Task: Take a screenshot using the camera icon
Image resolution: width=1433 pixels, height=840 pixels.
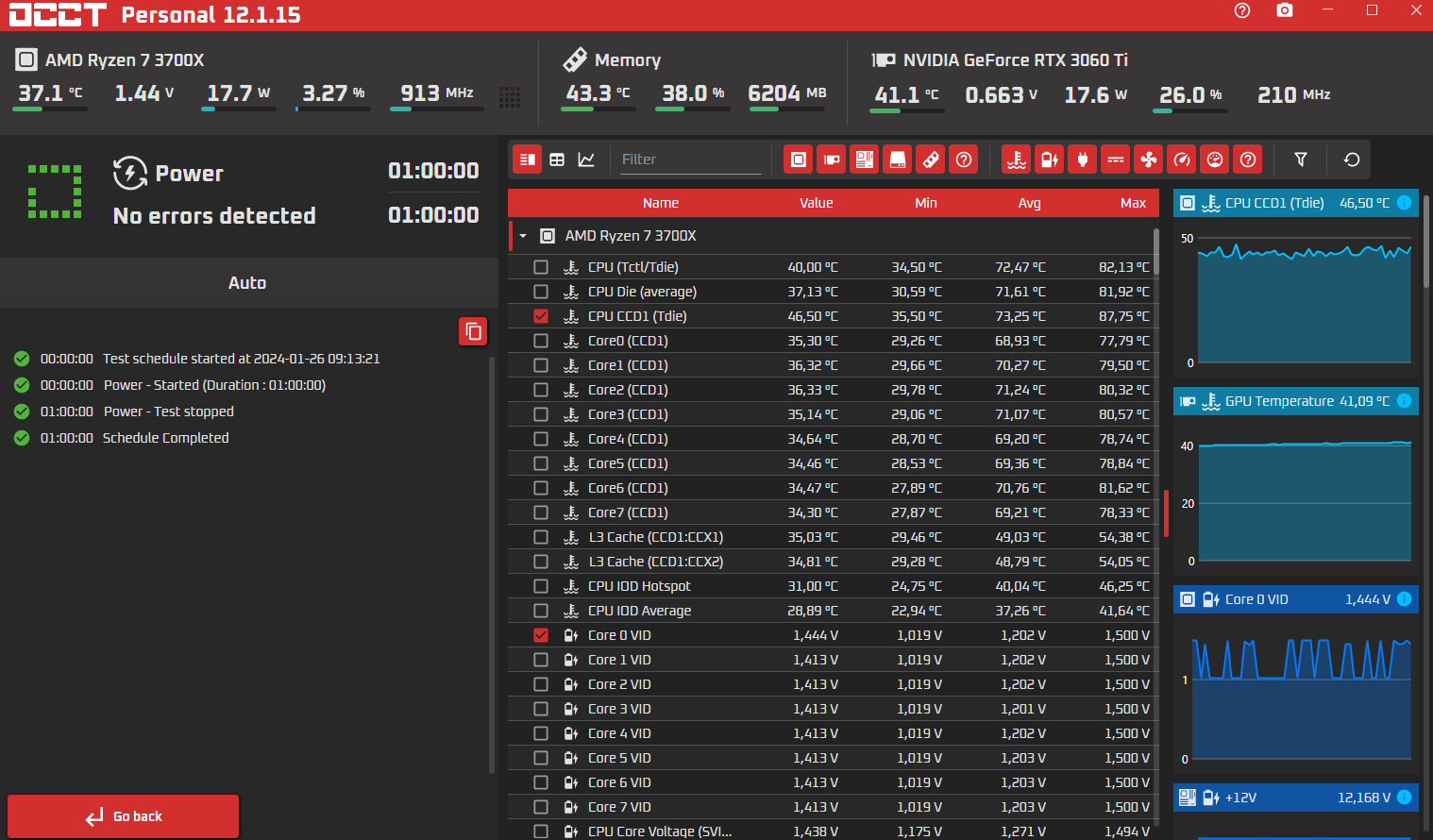Action: (x=1285, y=10)
